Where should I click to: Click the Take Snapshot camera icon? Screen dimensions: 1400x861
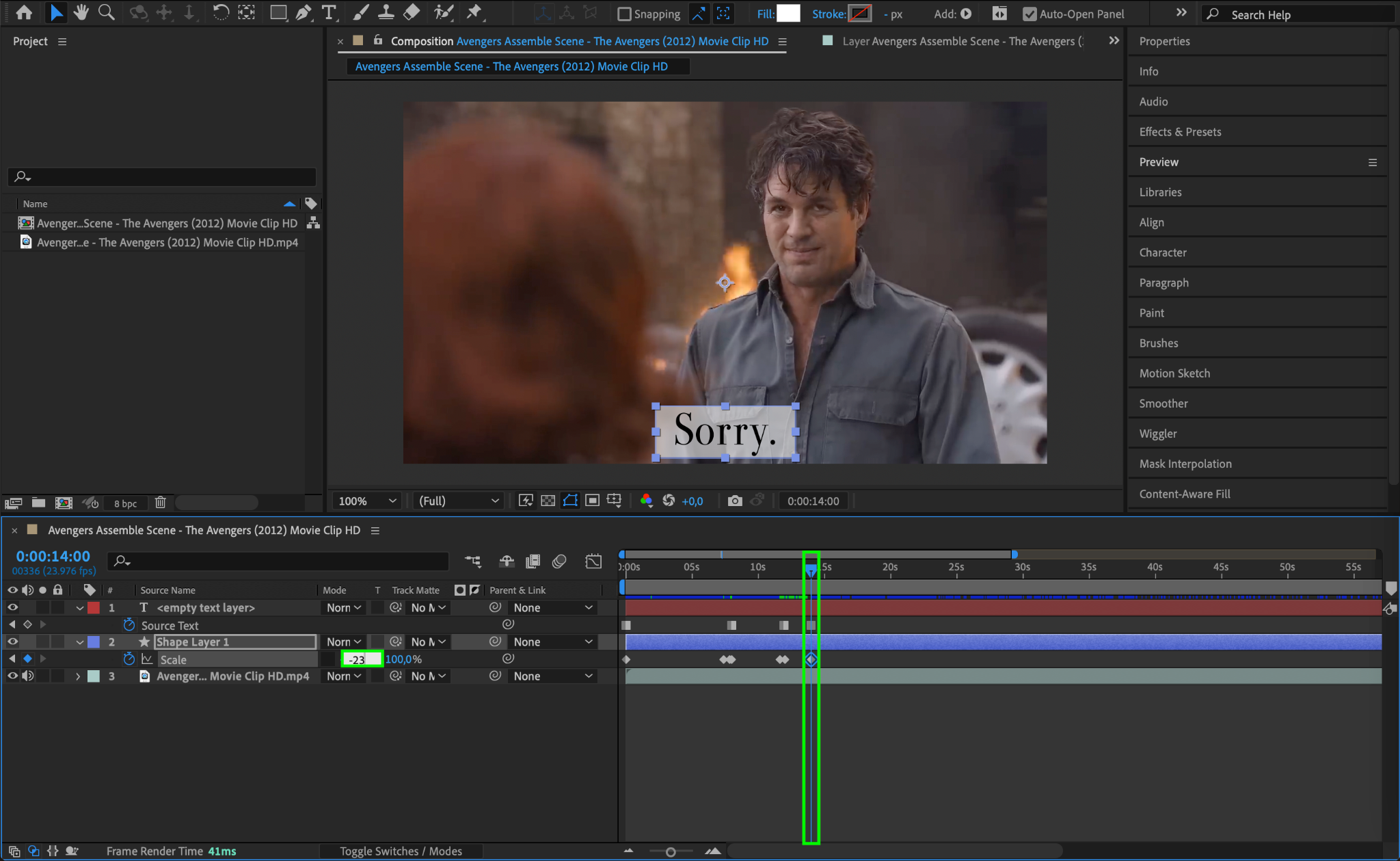[735, 501]
